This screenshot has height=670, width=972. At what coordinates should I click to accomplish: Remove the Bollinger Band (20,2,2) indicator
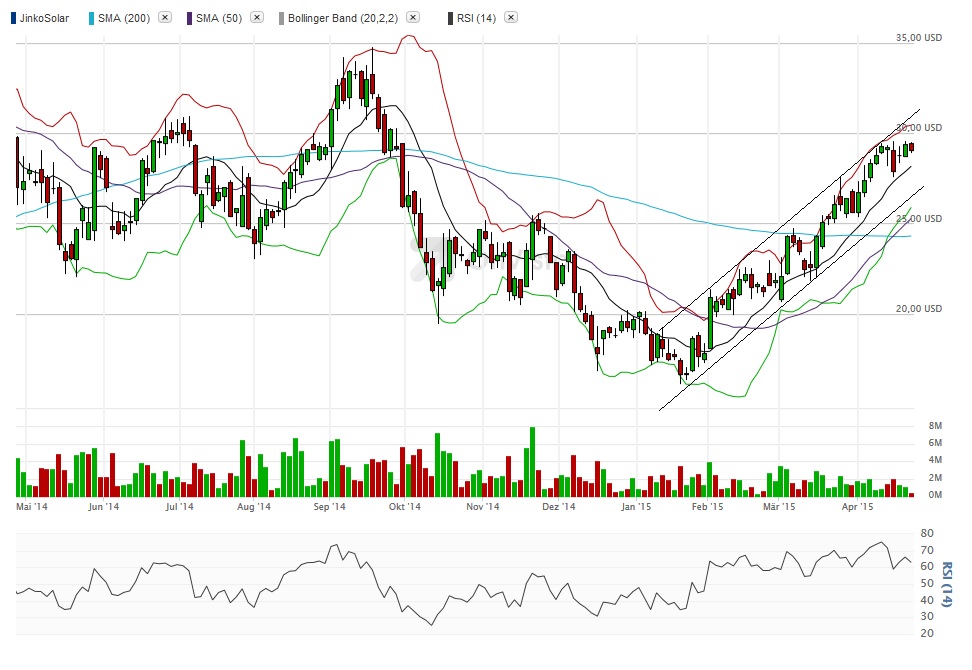(x=412, y=17)
